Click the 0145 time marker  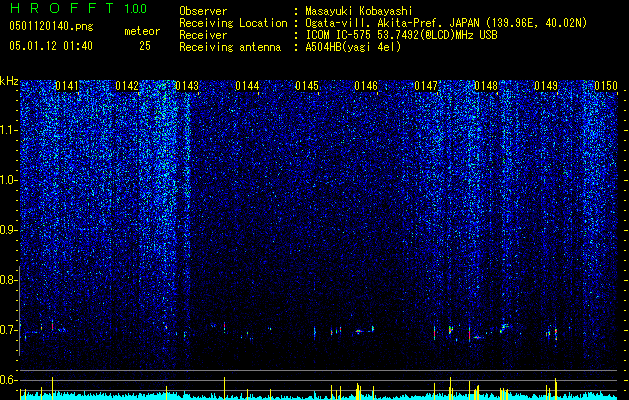pyautogui.click(x=307, y=86)
